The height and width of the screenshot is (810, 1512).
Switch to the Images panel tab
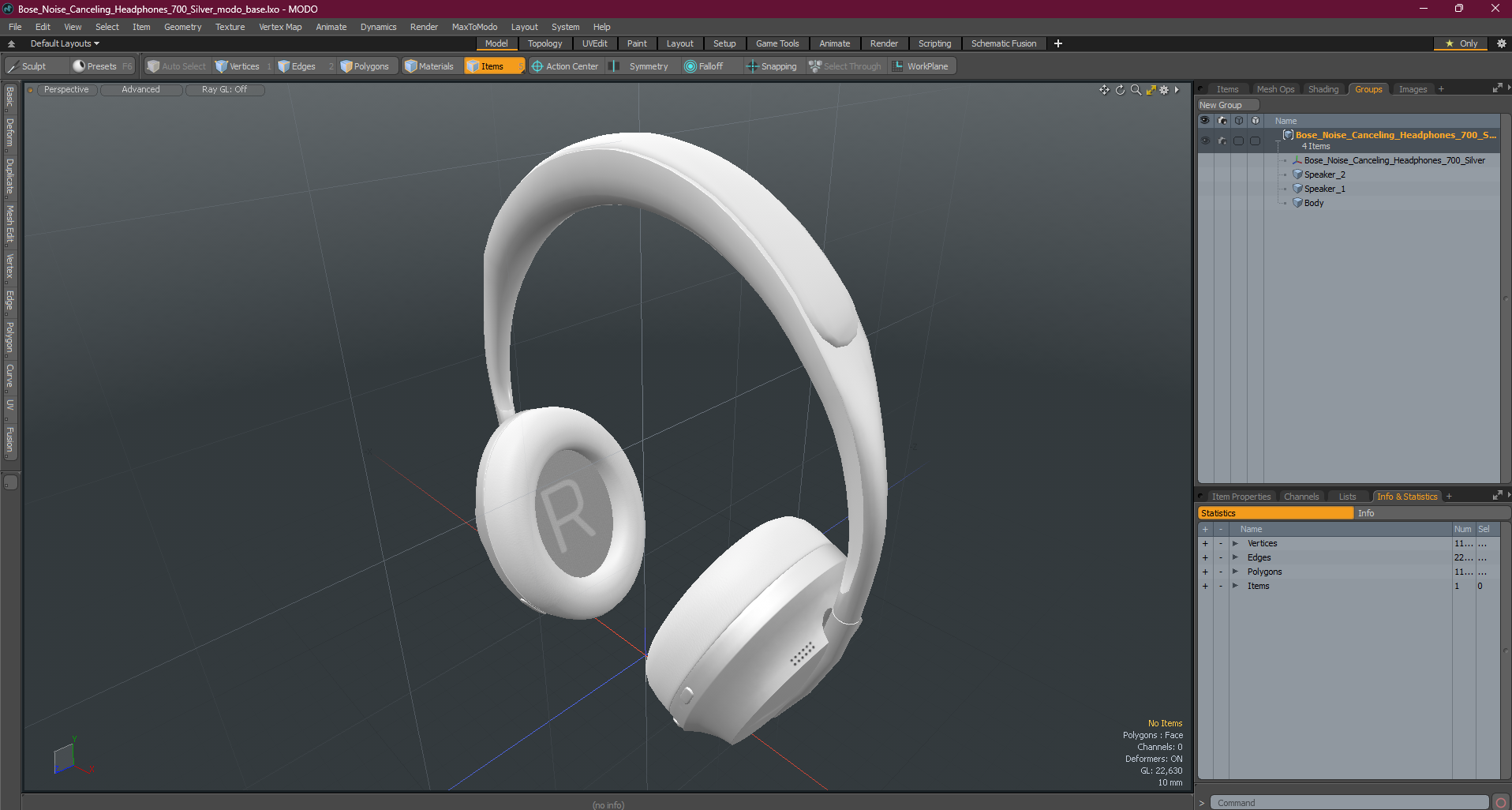tap(1413, 89)
